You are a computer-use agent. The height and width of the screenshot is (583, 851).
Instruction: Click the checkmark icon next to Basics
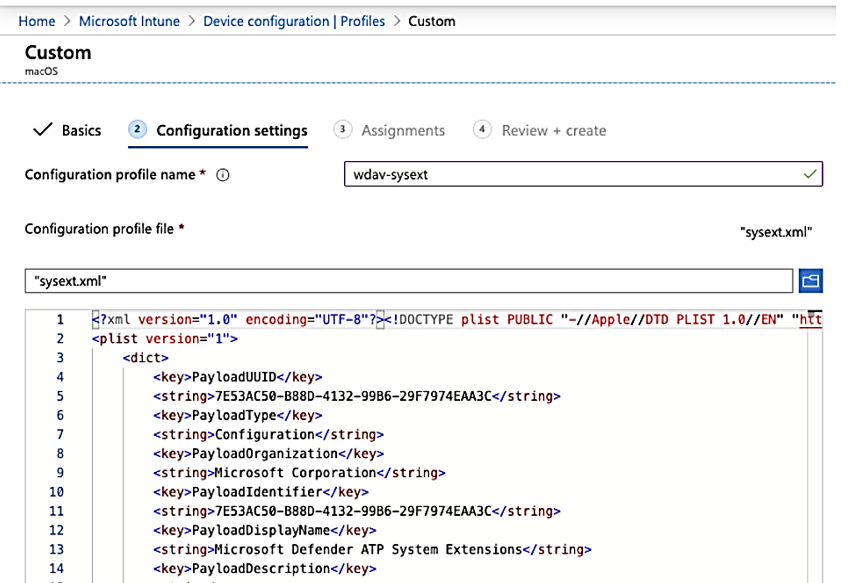(x=43, y=130)
